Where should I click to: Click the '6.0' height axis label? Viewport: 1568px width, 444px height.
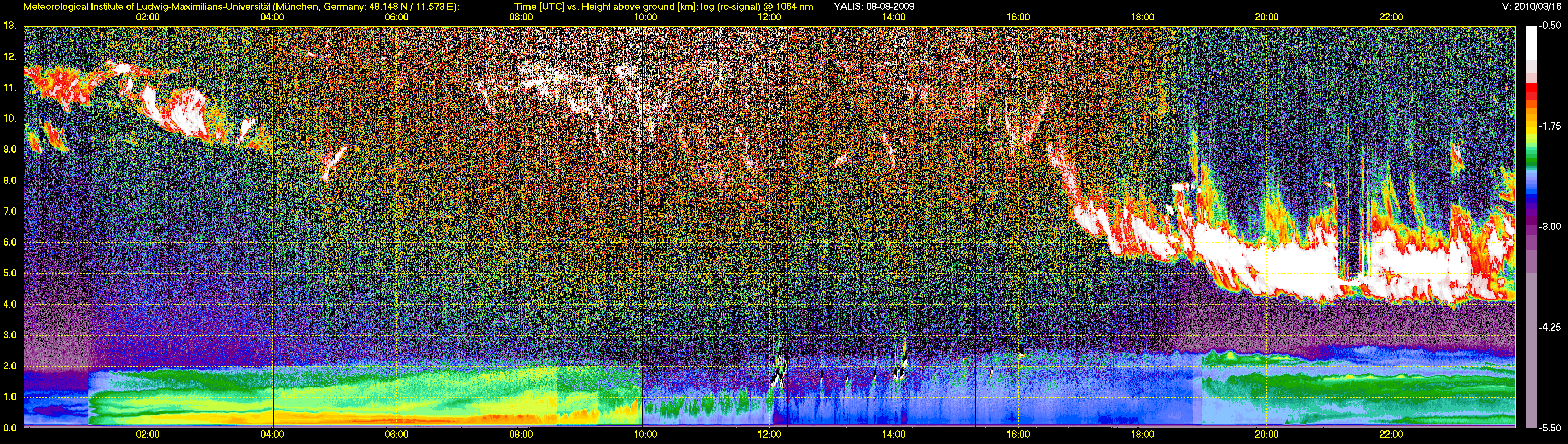click(10, 242)
